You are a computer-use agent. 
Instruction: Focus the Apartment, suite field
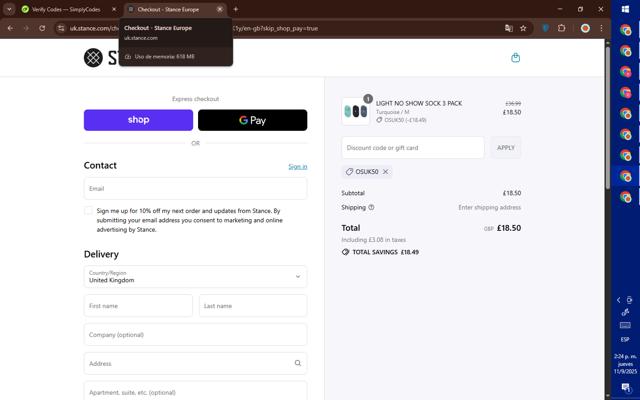coord(196,391)
